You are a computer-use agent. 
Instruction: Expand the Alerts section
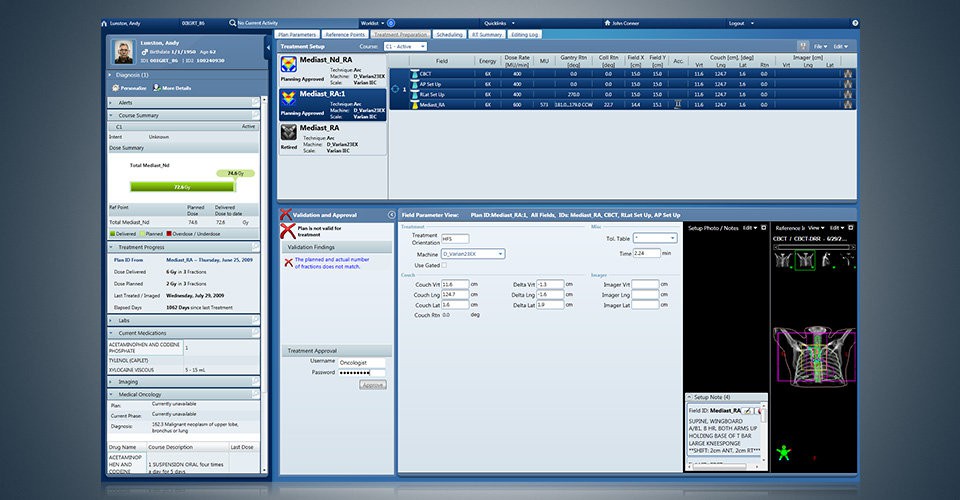click(x=111, y=103)
